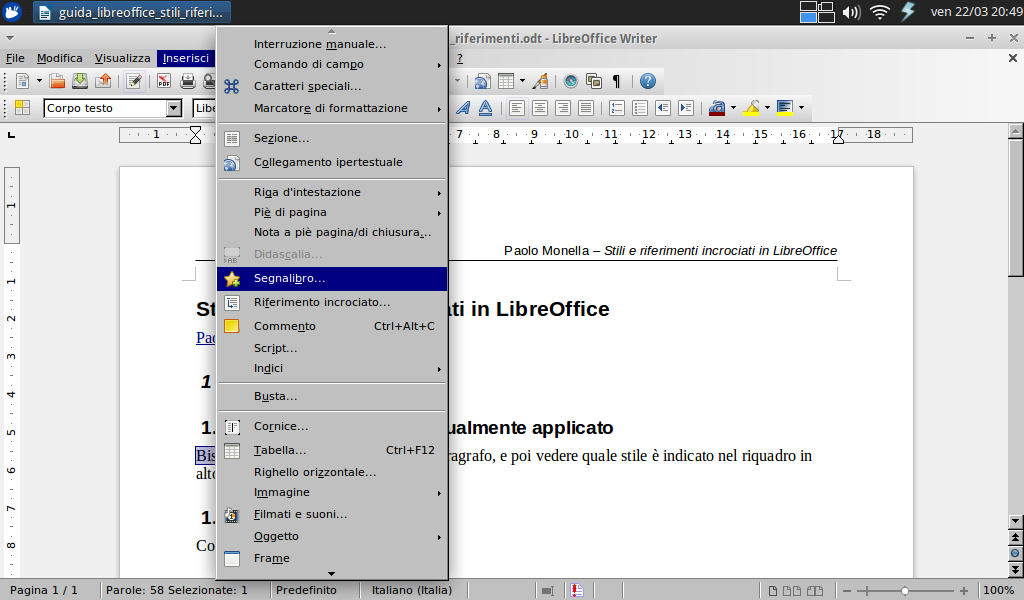This screenshot has width=1024, height=600.
Task: Choose Cornice menu entry
Action: 332,426
